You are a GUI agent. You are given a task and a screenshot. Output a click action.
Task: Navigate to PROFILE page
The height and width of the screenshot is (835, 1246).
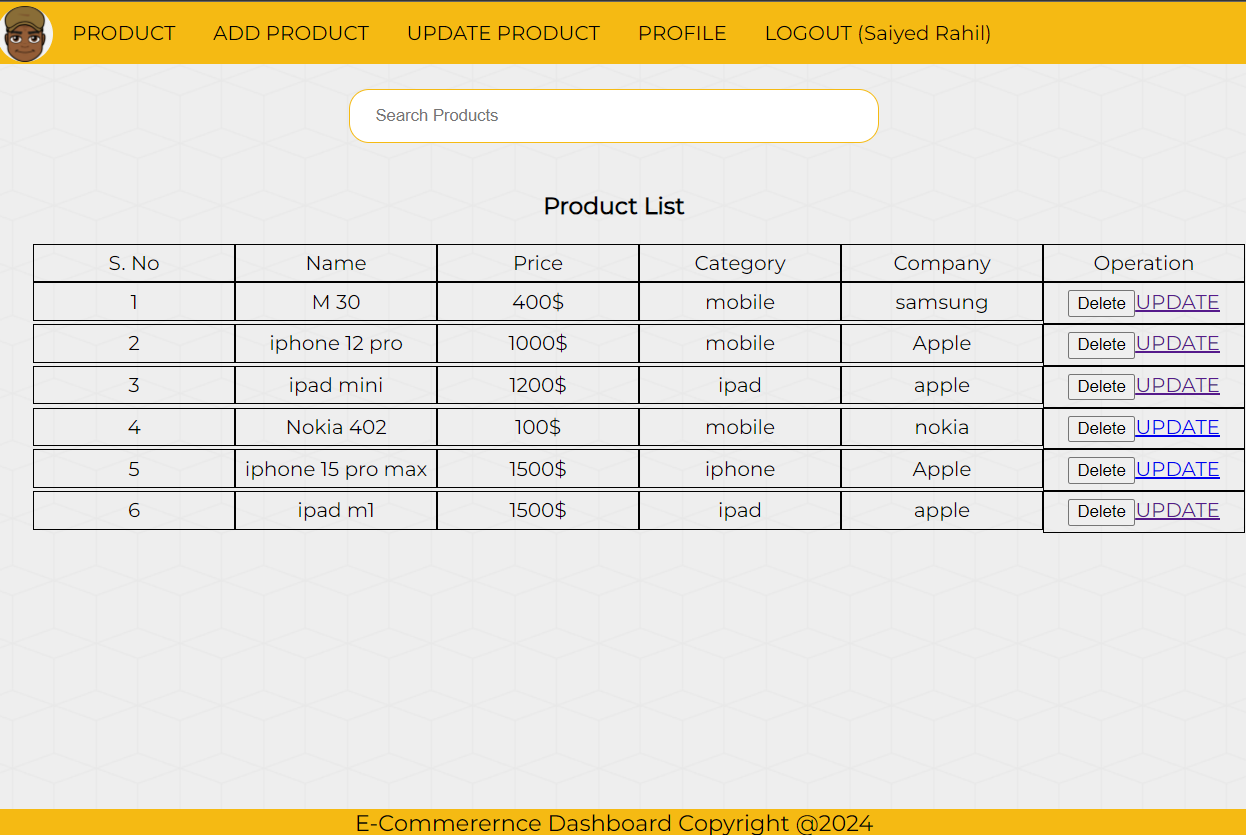[682, 33]
